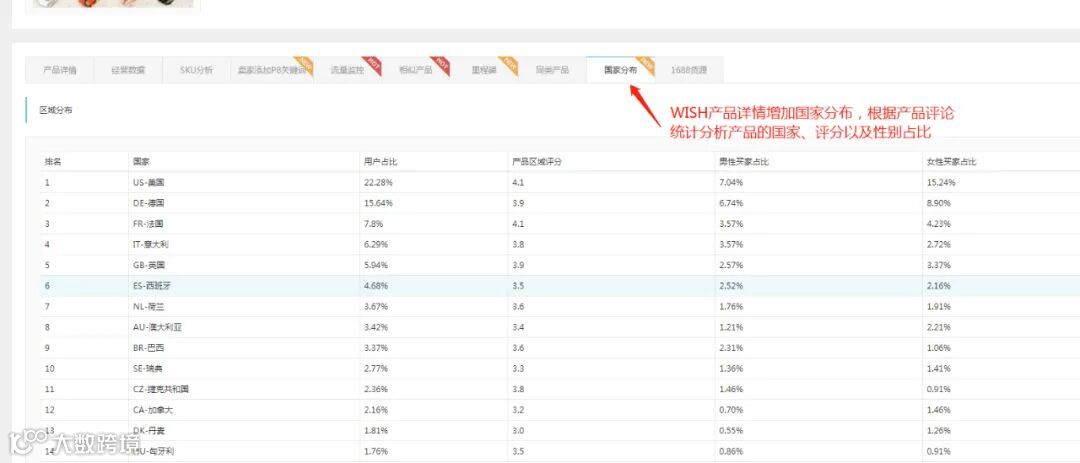Click the 1.26% female buyer value

click(x=939, y=431)
